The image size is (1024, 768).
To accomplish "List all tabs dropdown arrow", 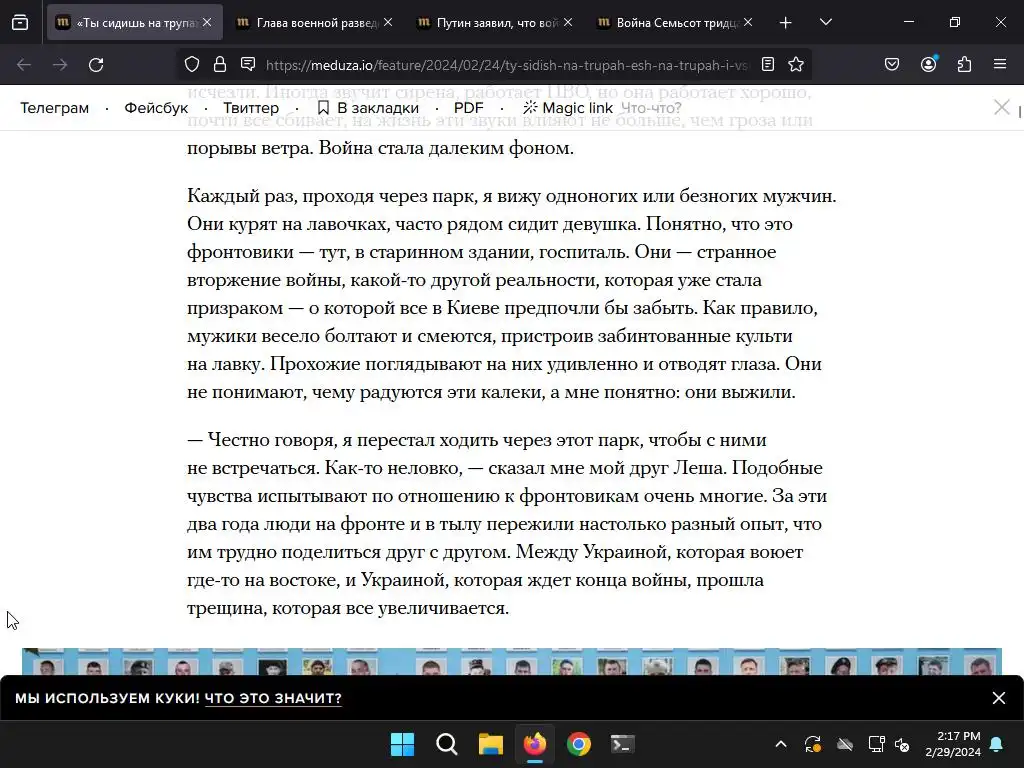I will tap(825, 22).
